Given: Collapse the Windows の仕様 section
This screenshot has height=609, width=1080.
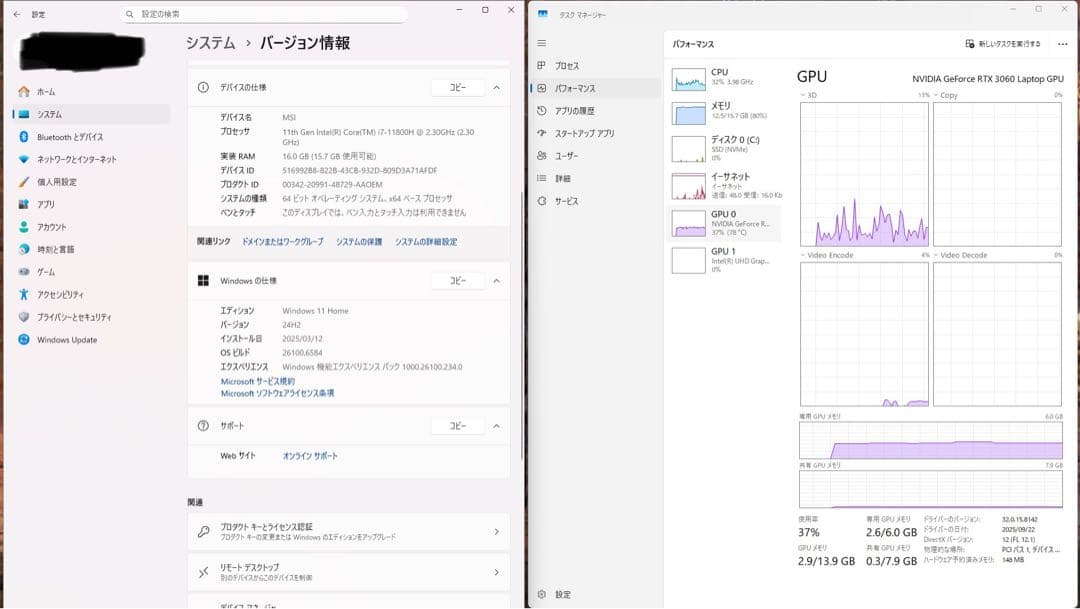Looking at the screenshot, I should click(x=498, y=280).
